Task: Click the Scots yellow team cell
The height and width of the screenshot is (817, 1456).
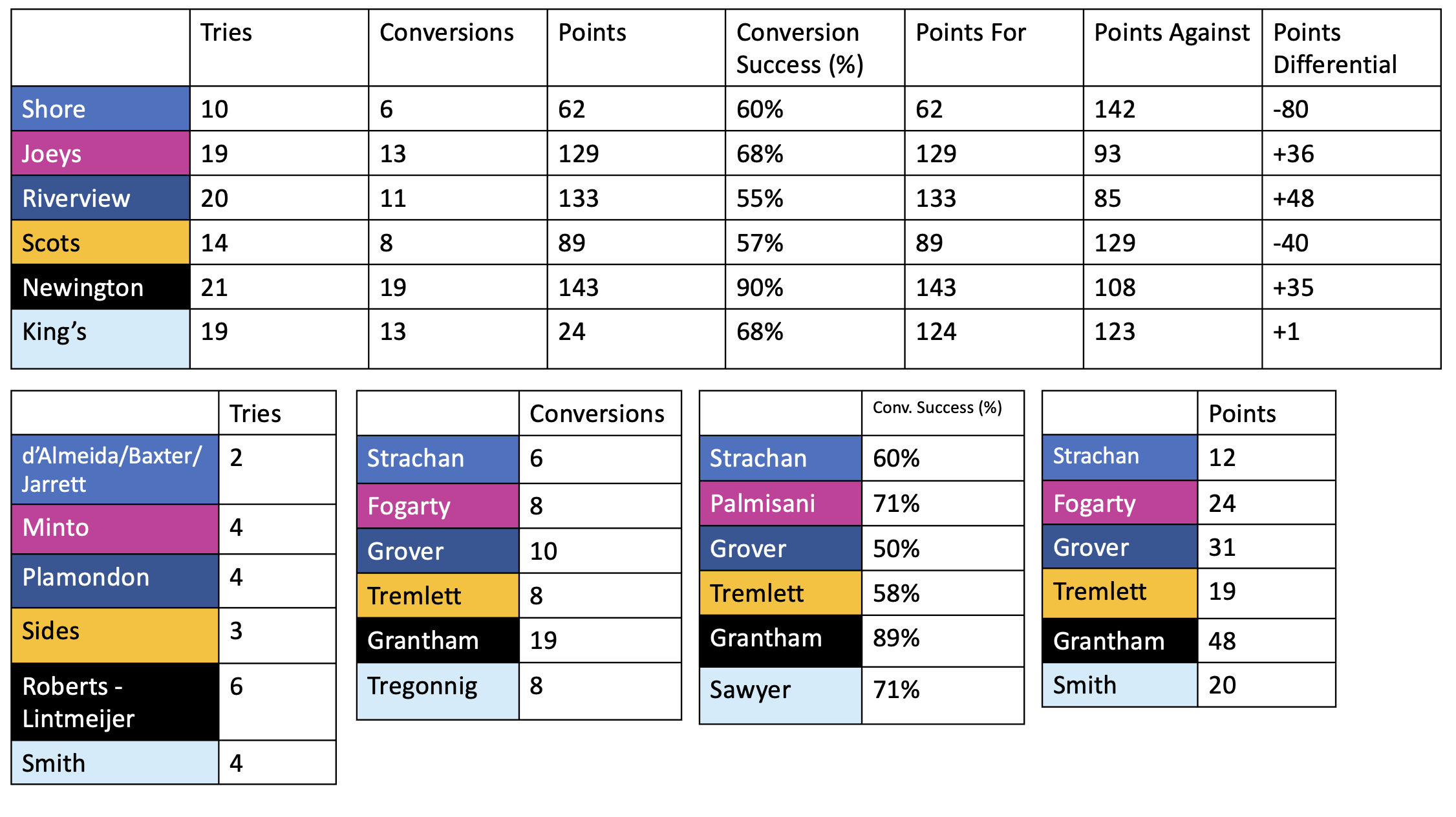Action: coord(101,242)
